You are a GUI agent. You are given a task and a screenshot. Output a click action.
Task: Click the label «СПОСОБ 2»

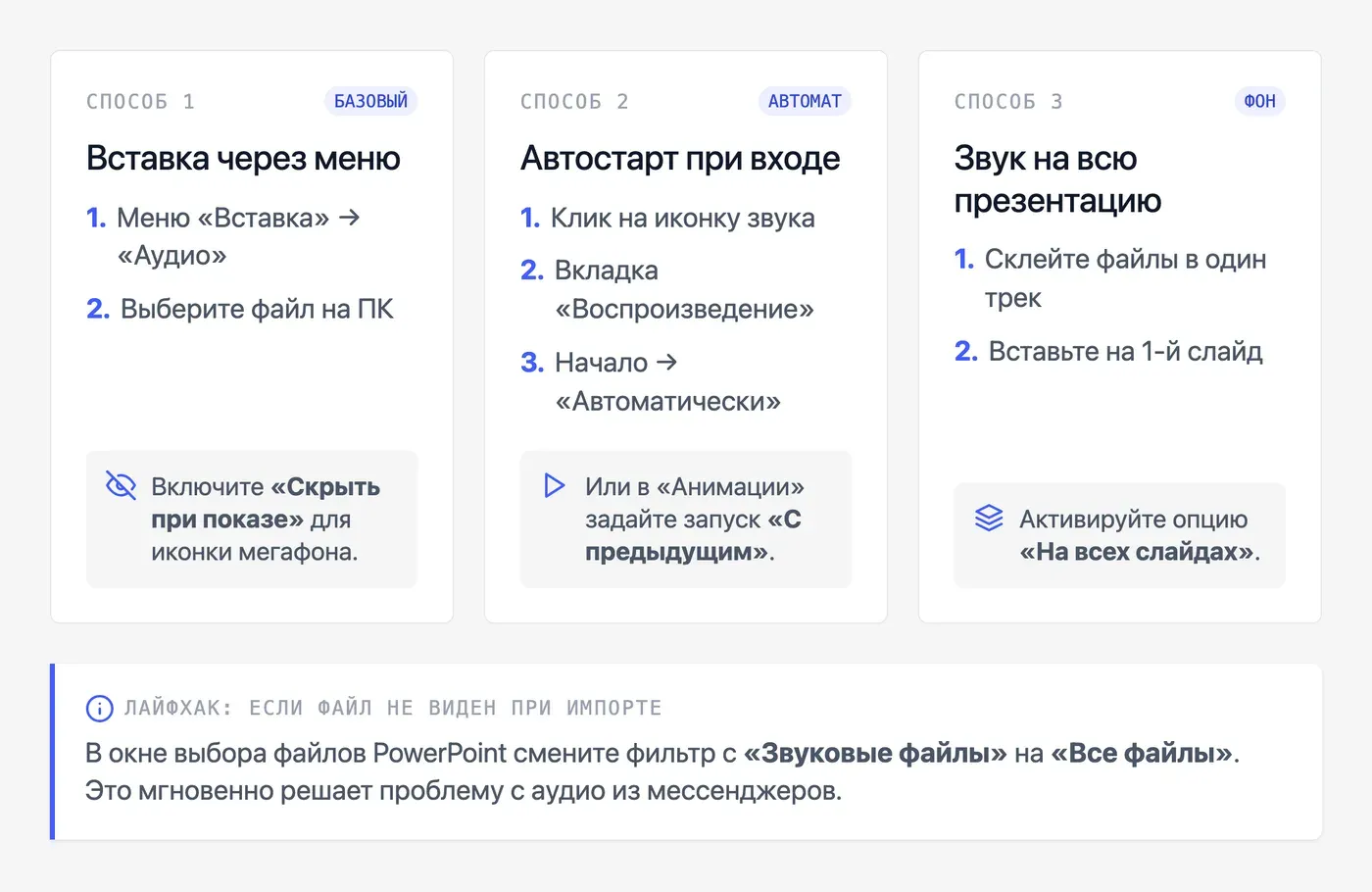tap(574, 101)
